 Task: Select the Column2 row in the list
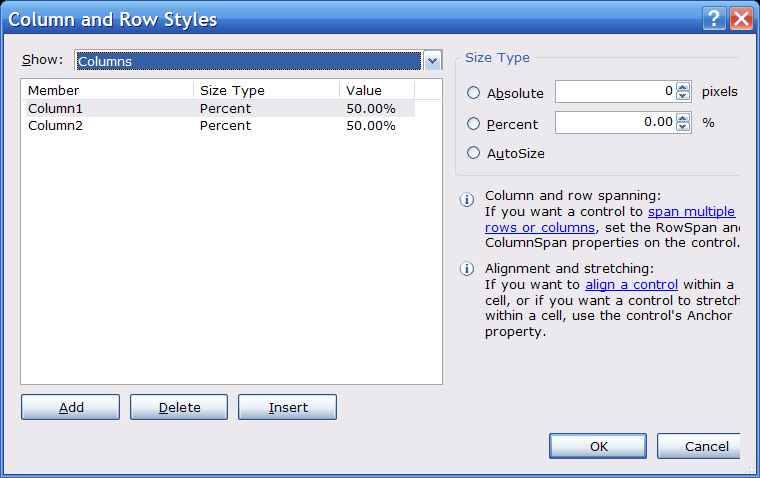pos(55,126)
